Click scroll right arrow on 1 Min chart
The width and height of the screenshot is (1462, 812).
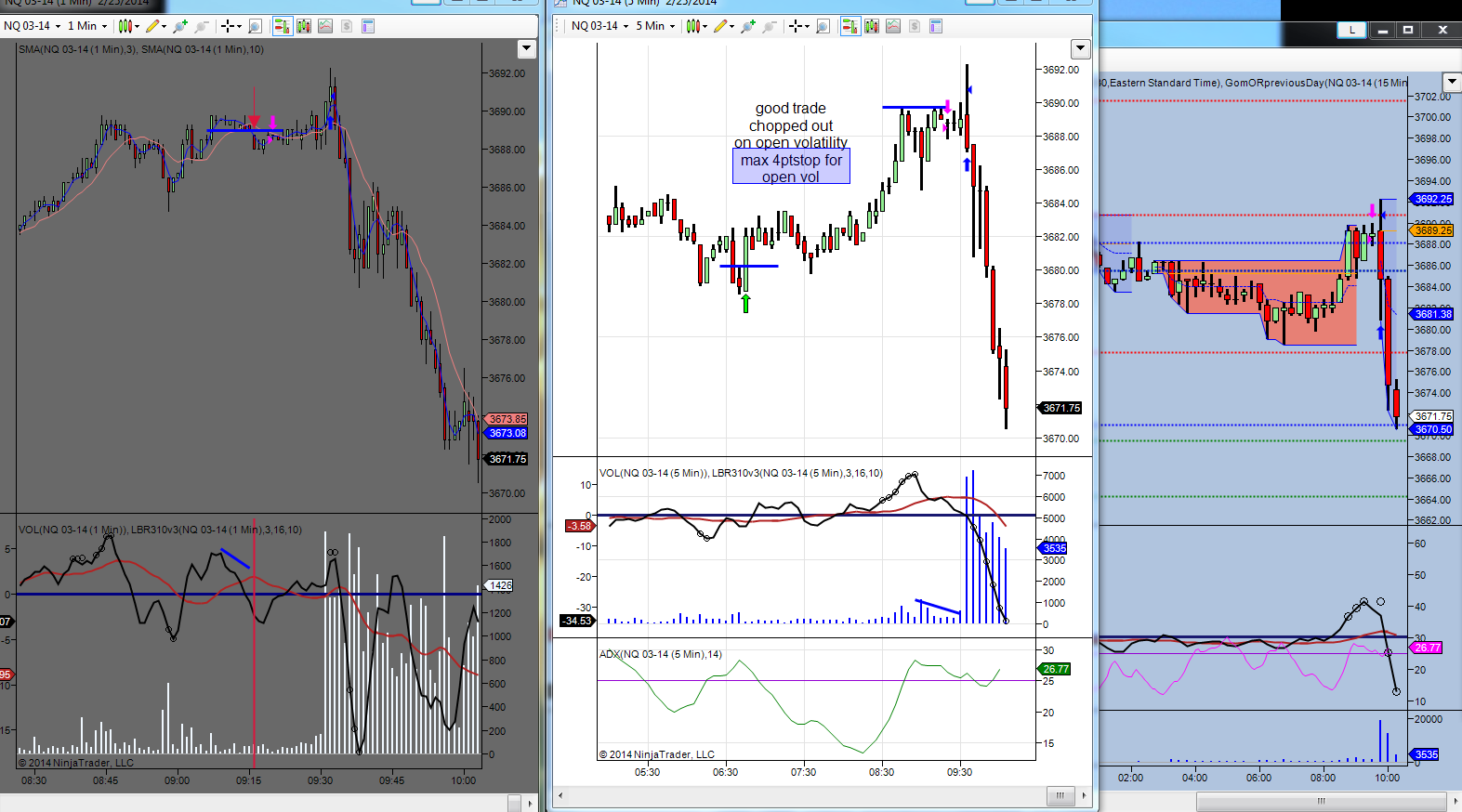(530, 803)
